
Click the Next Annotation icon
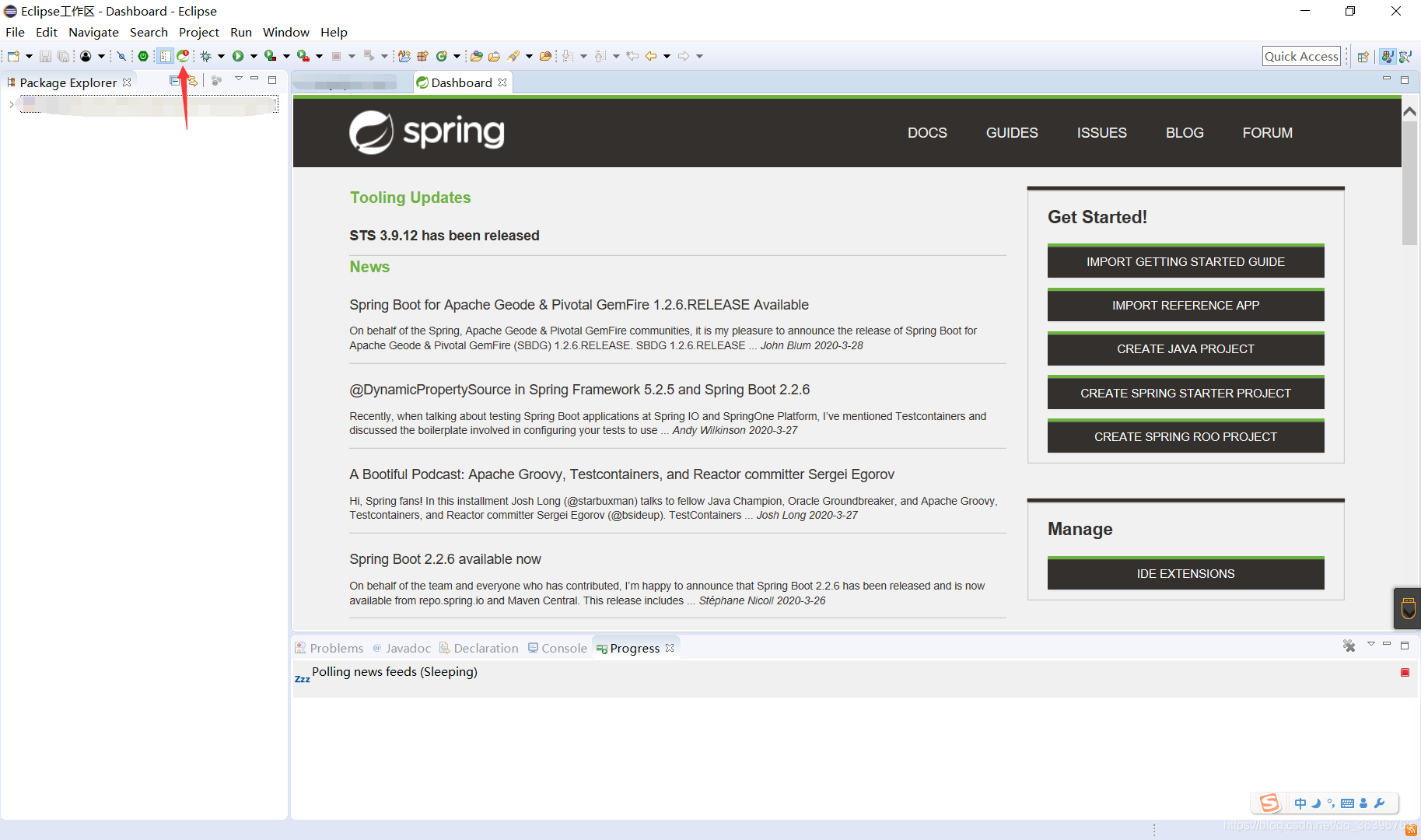(x=568, y=56)
